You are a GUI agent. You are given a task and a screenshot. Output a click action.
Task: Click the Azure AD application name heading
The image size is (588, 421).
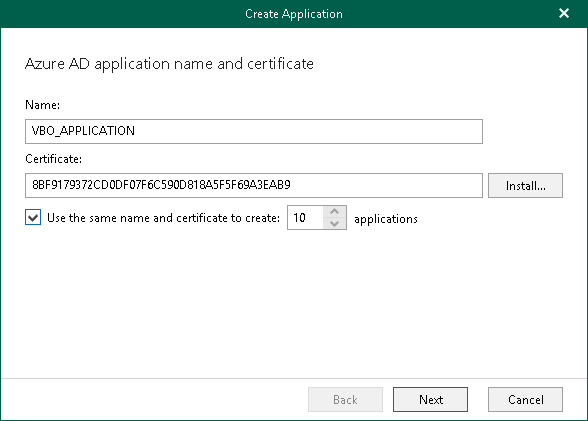(169, 64)
